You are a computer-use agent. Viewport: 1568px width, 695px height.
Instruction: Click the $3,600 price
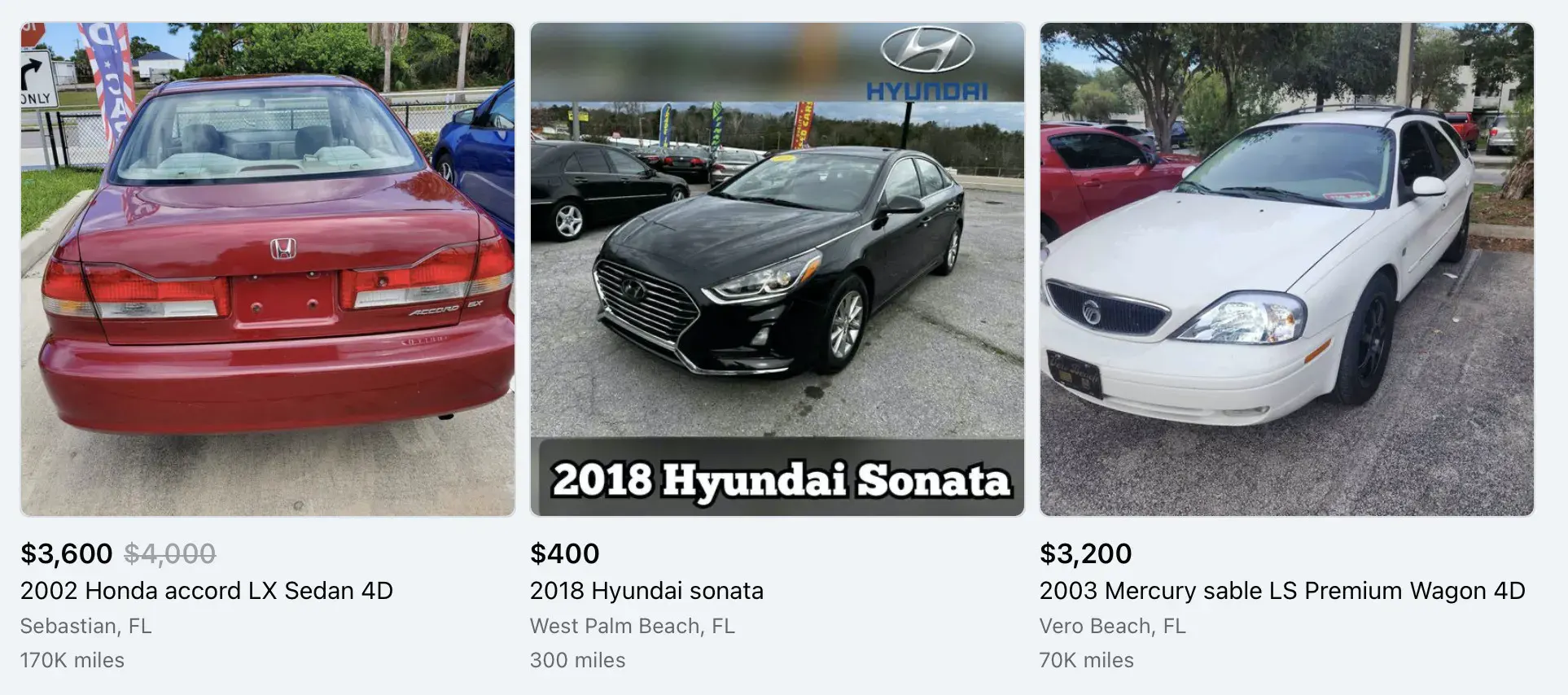point(67,553)
